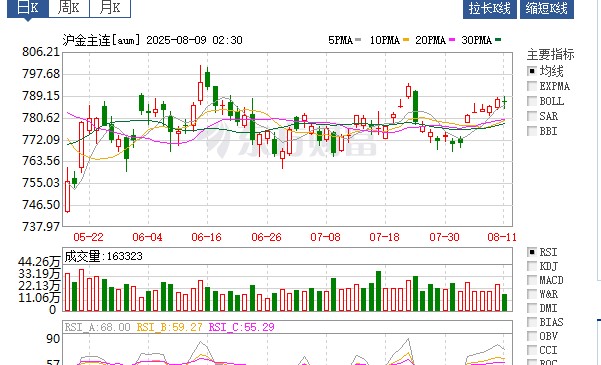This screenshot has height=365, width=601.
Task: Switch to the 周K weekly chart tab
Action: coord(69,8)
